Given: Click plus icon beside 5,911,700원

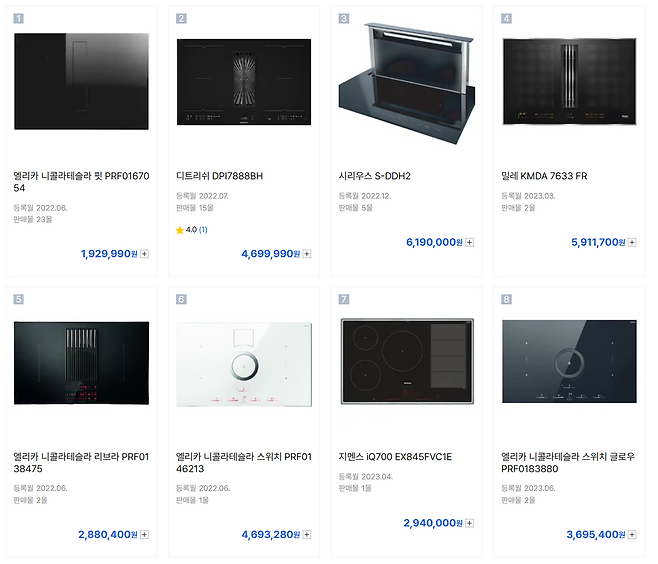Looking at the screenshot, I should [632, 242].
